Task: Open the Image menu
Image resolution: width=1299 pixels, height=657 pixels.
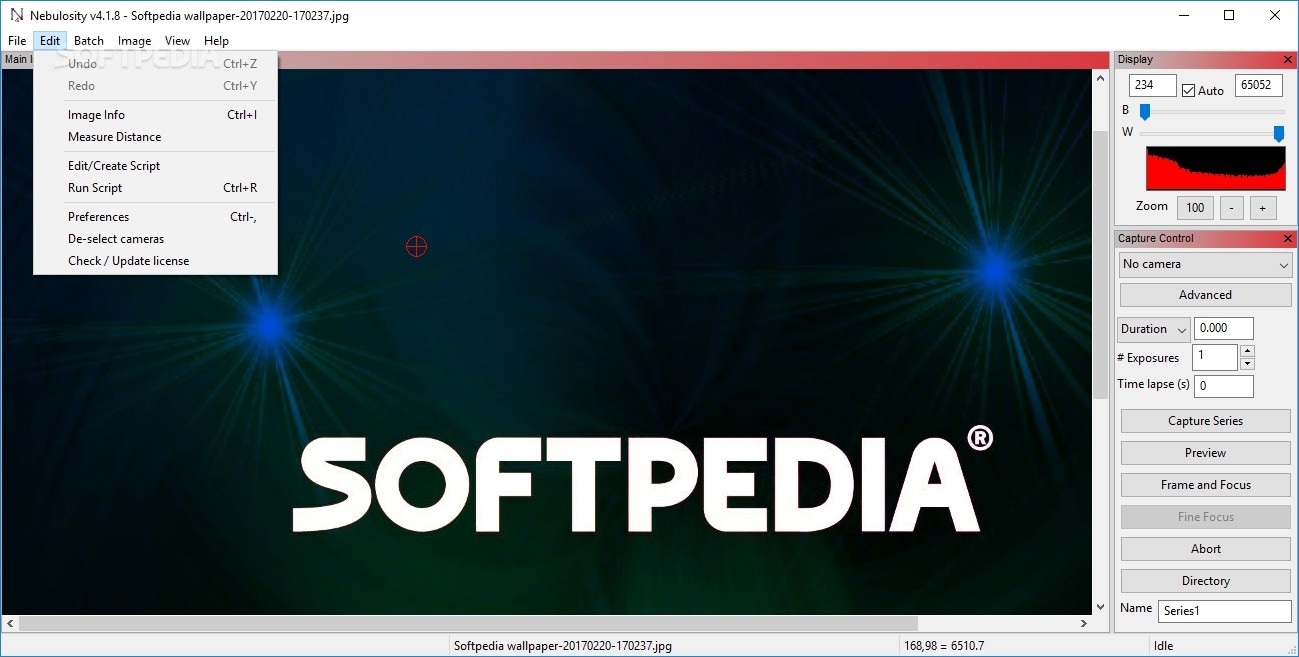Action: coord(134,41)
